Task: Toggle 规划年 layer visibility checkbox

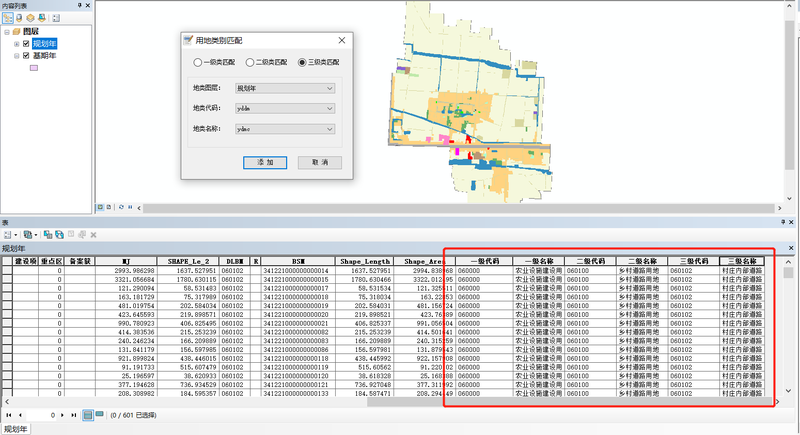Action: coord(26,44)
